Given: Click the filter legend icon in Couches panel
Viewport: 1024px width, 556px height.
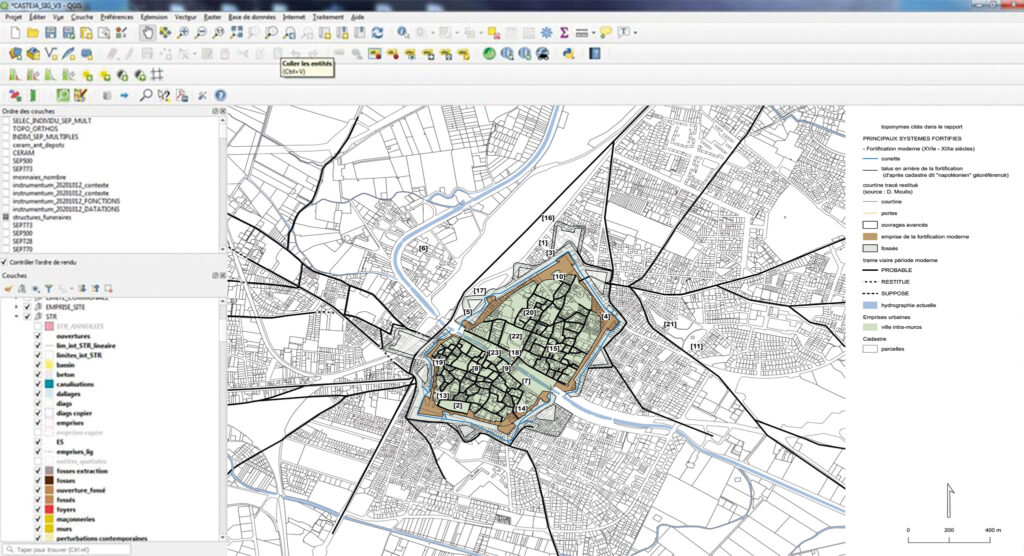Looking at the screenshot, I should click(49, 289).
